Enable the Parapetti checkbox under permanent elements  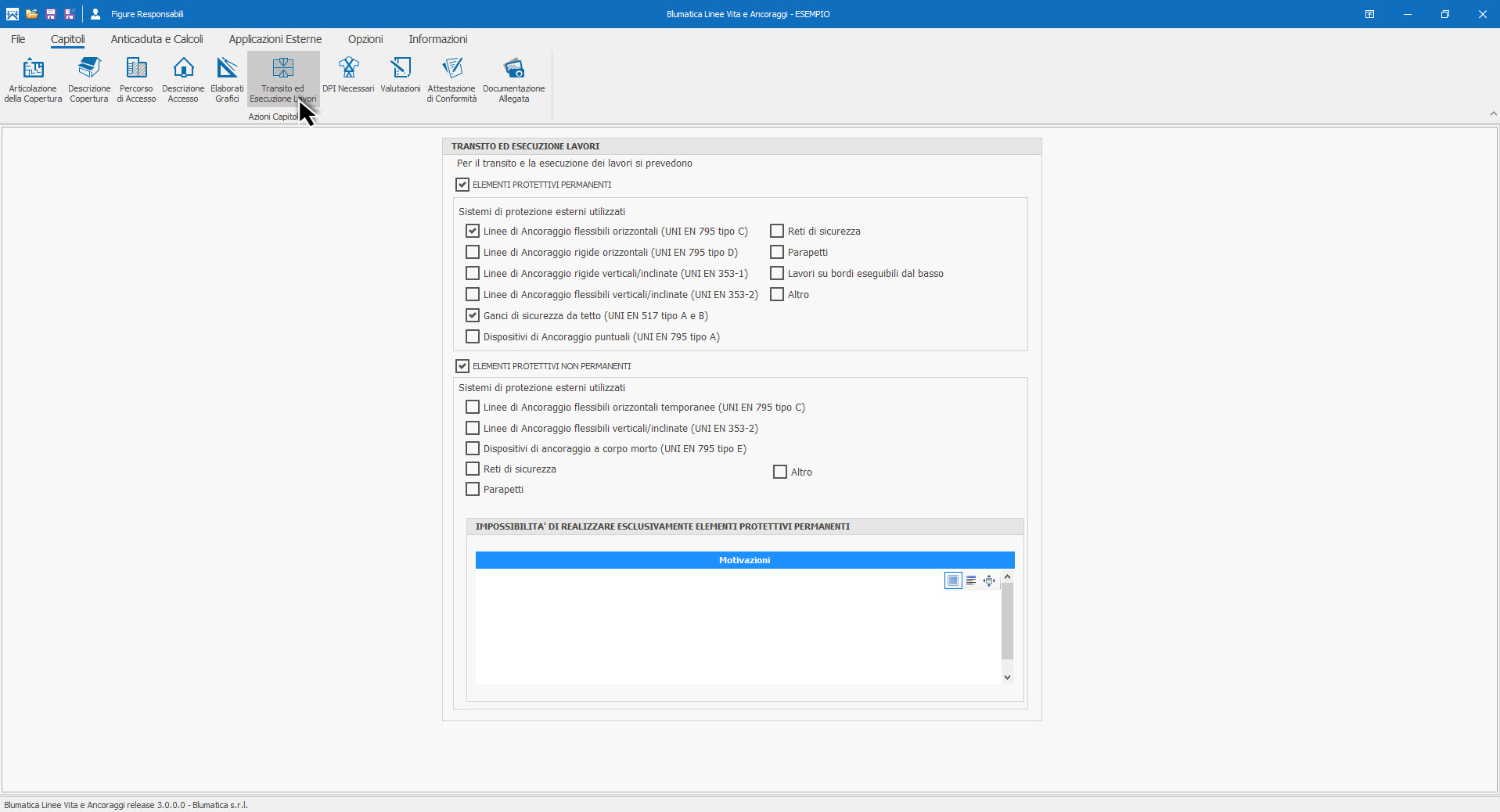(x=777, y=252)
